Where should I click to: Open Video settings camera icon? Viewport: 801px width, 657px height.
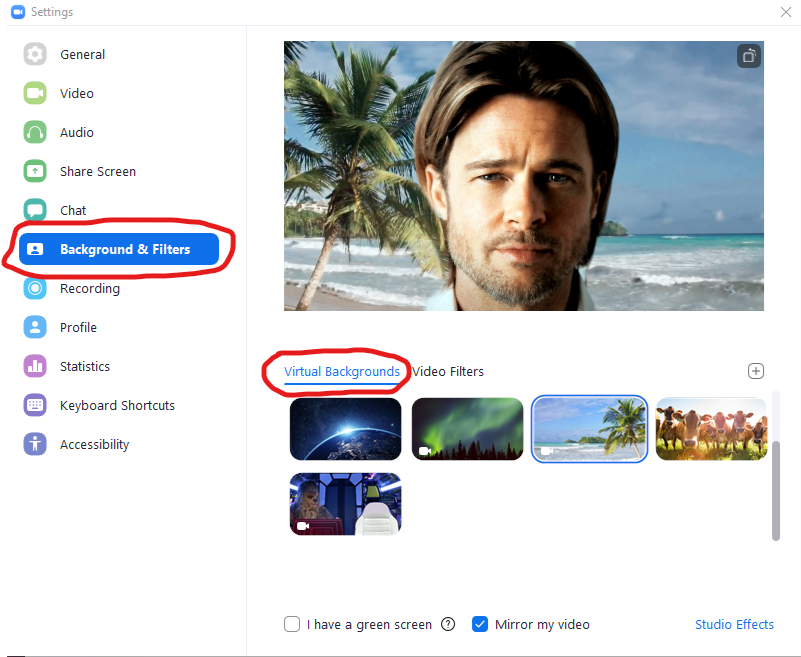35,93
